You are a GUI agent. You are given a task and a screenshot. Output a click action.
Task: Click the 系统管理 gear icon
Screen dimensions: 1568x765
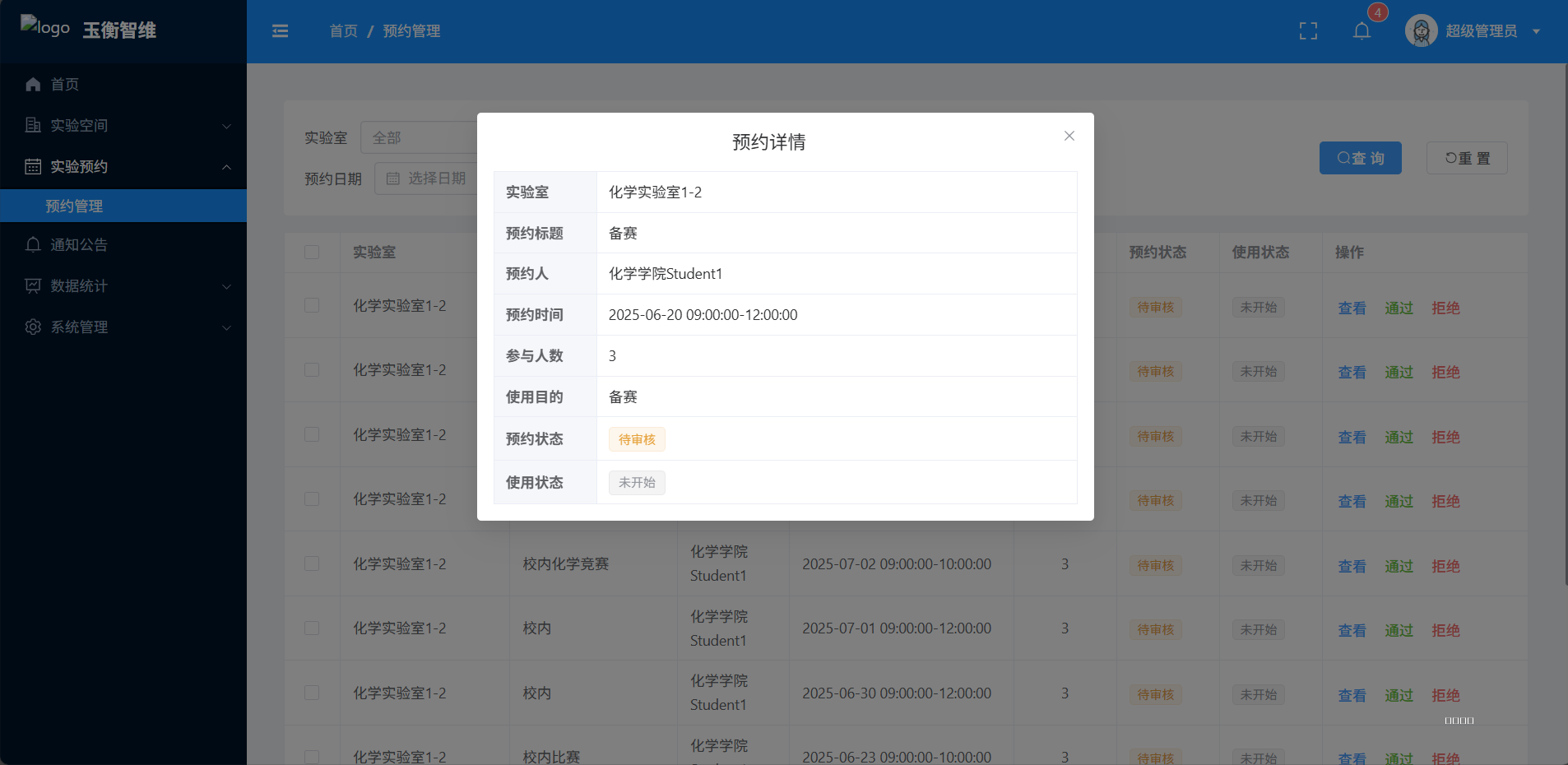pyautogui.click(x=33, y=327)
